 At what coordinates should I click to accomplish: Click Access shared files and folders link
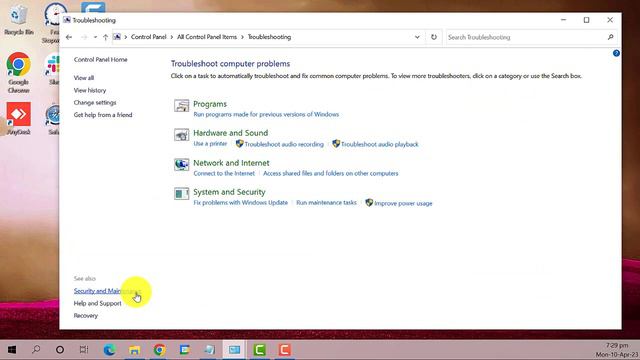[x=331, y=173]
